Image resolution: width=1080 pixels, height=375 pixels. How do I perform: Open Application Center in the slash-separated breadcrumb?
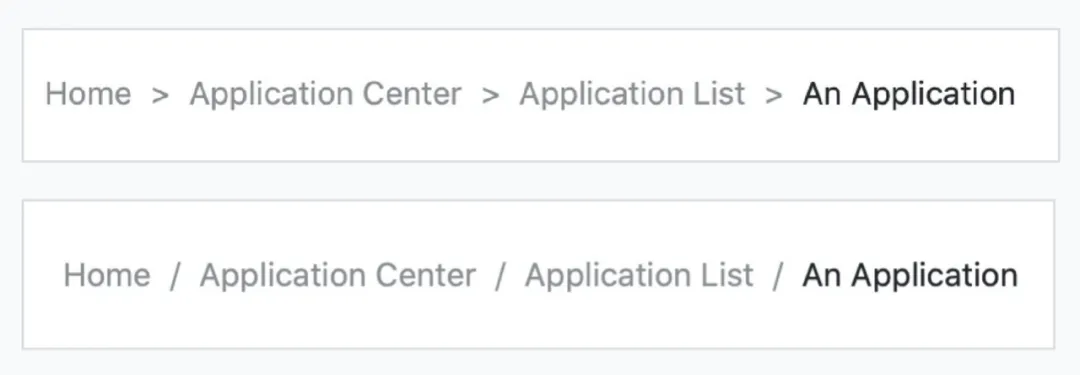coord(338,275)
